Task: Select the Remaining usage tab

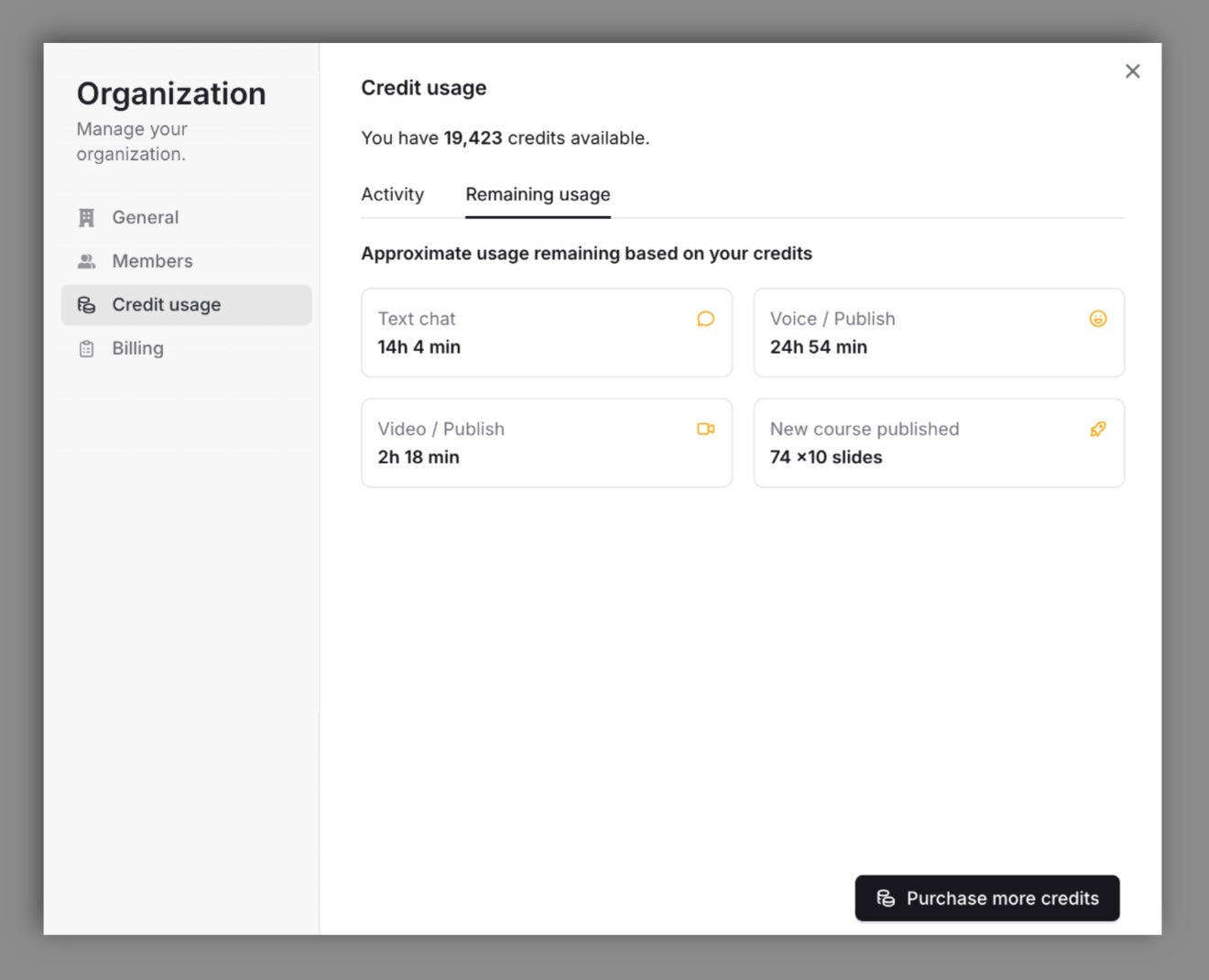Action: point(538,194)
